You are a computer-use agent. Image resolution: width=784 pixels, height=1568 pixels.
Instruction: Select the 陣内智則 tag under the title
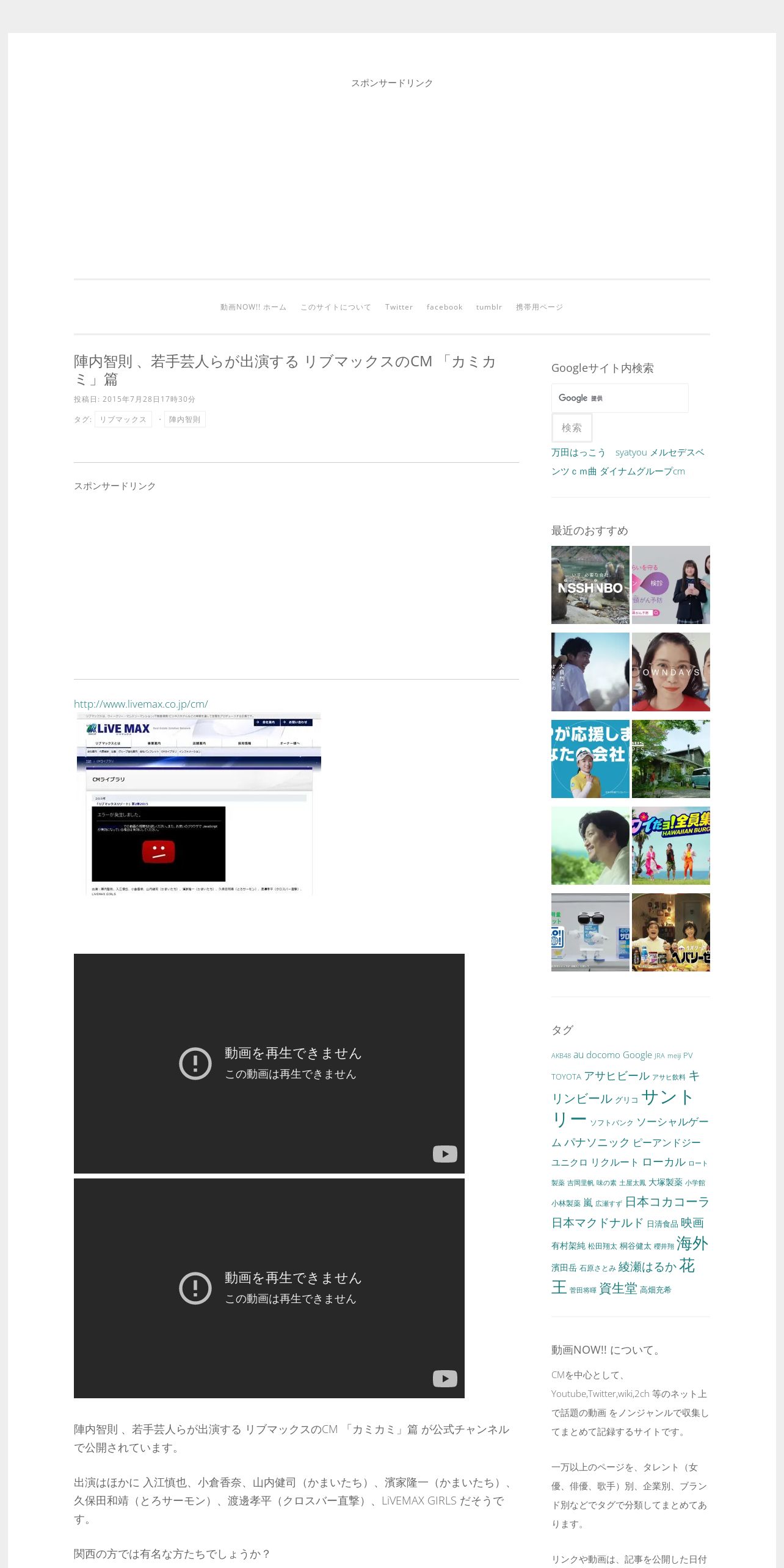pos(185,419)
